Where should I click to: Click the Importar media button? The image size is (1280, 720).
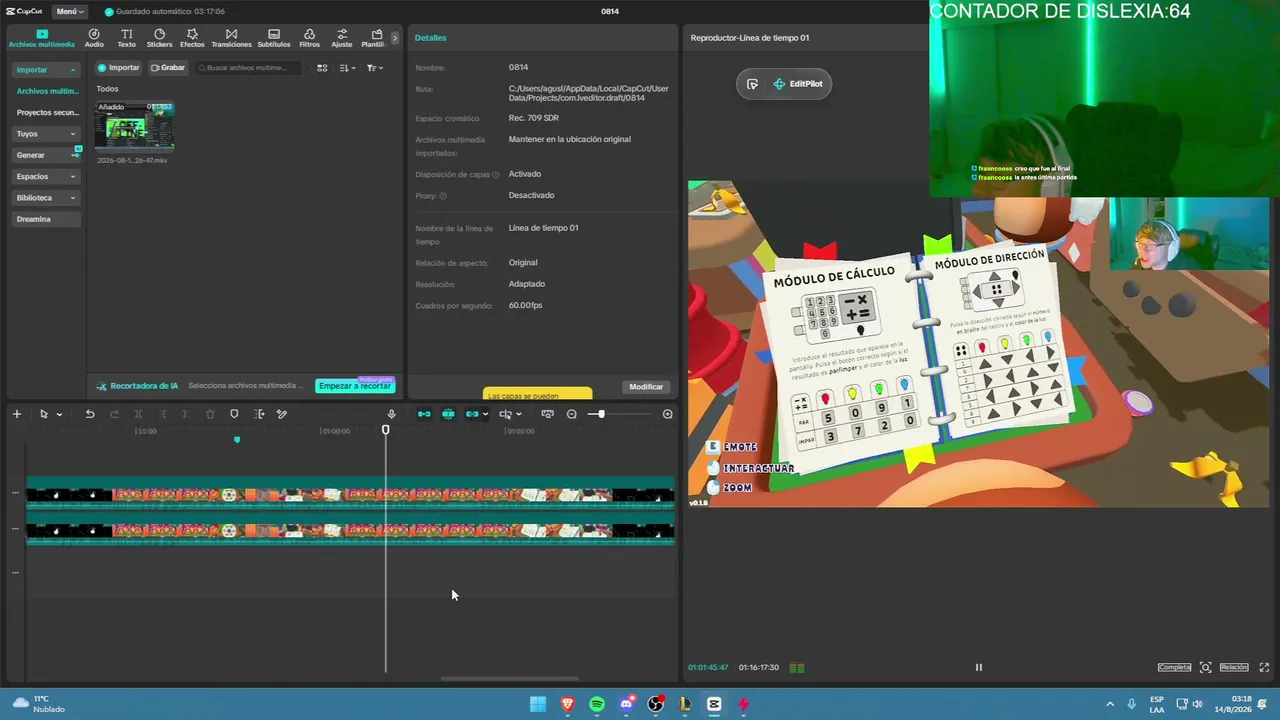119,68
